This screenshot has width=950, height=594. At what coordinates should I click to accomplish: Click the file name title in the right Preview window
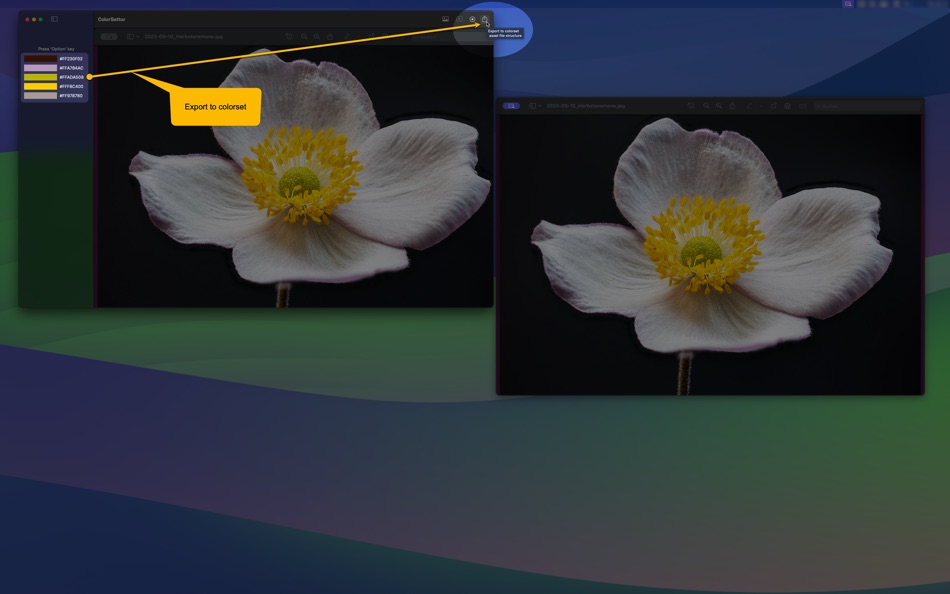click(585, 105)
